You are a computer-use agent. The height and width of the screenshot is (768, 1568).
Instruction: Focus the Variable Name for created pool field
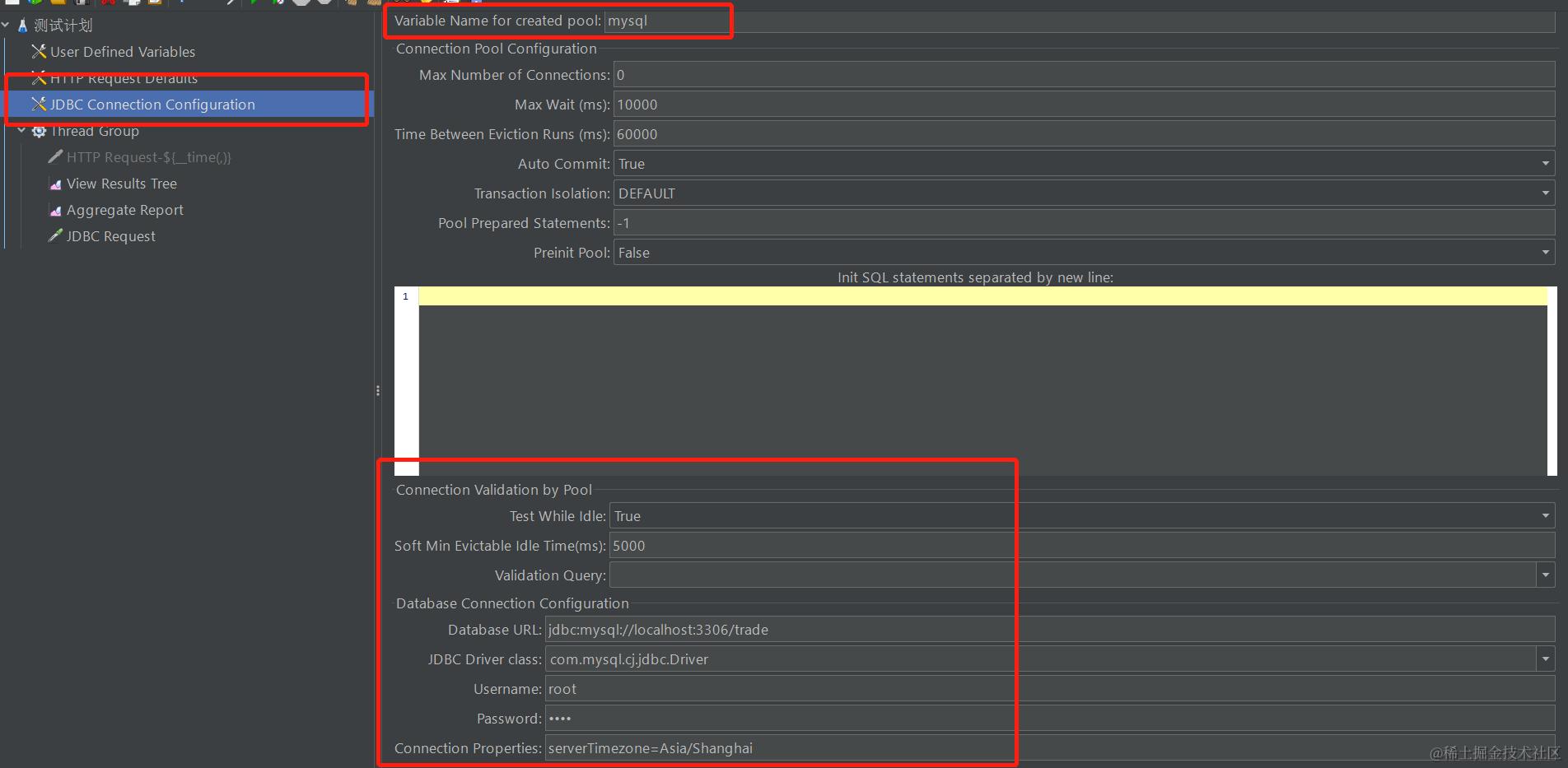tap(1080, 21)
